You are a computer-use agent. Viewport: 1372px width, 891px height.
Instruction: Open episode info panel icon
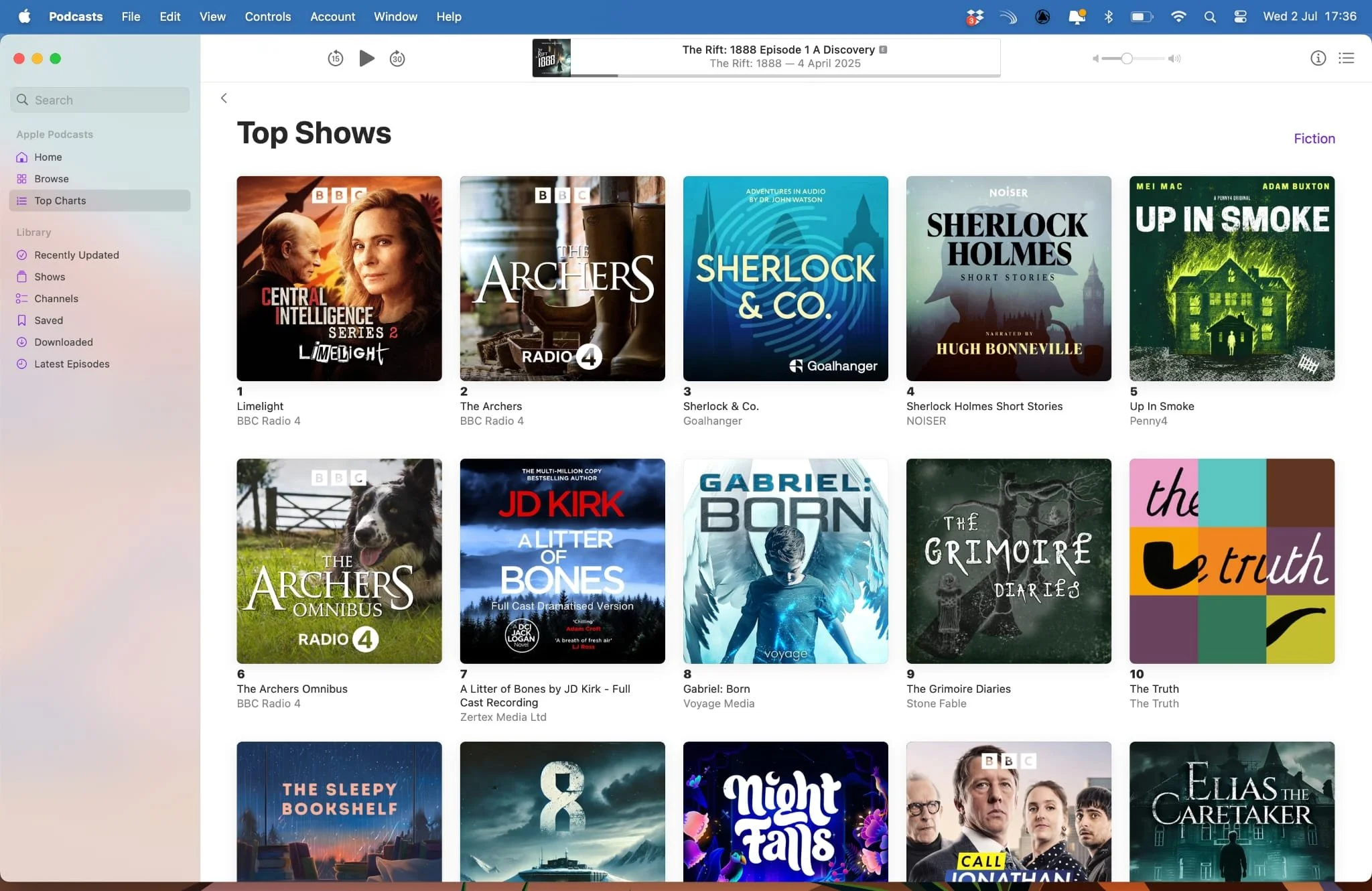click(x=1318, y=58)
